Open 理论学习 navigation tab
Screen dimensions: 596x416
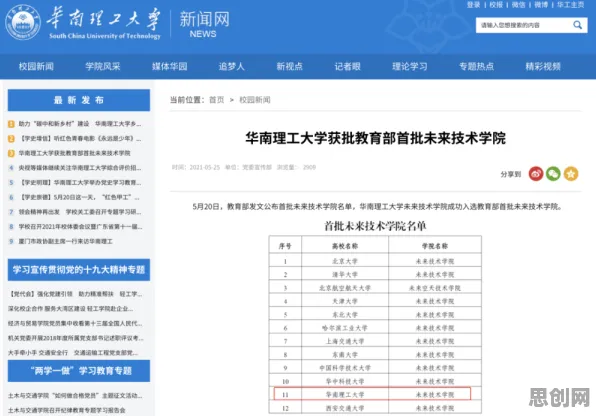pyautogui.click(x=410, y=67)
